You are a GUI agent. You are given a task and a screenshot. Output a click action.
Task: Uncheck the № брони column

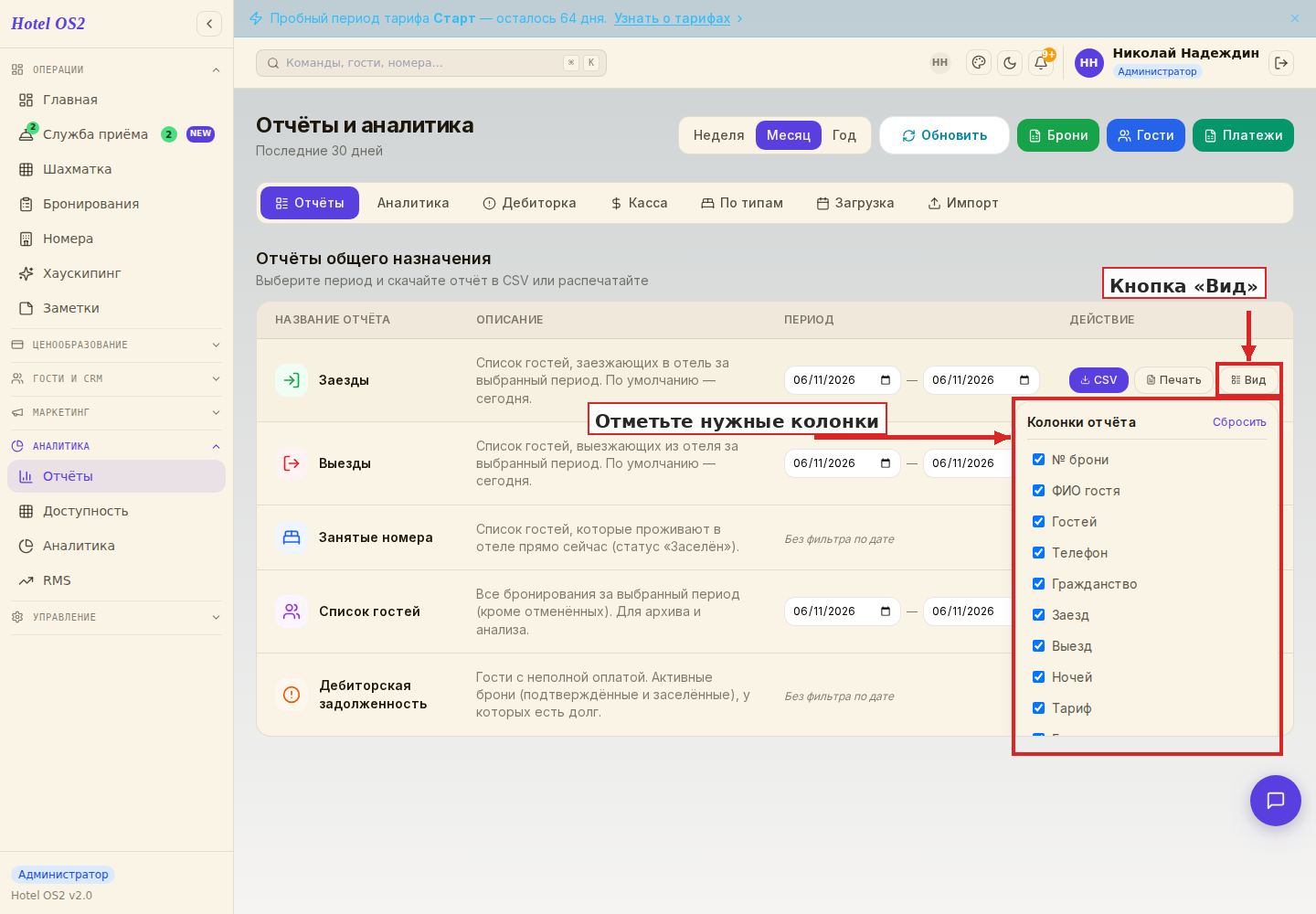1038,460
